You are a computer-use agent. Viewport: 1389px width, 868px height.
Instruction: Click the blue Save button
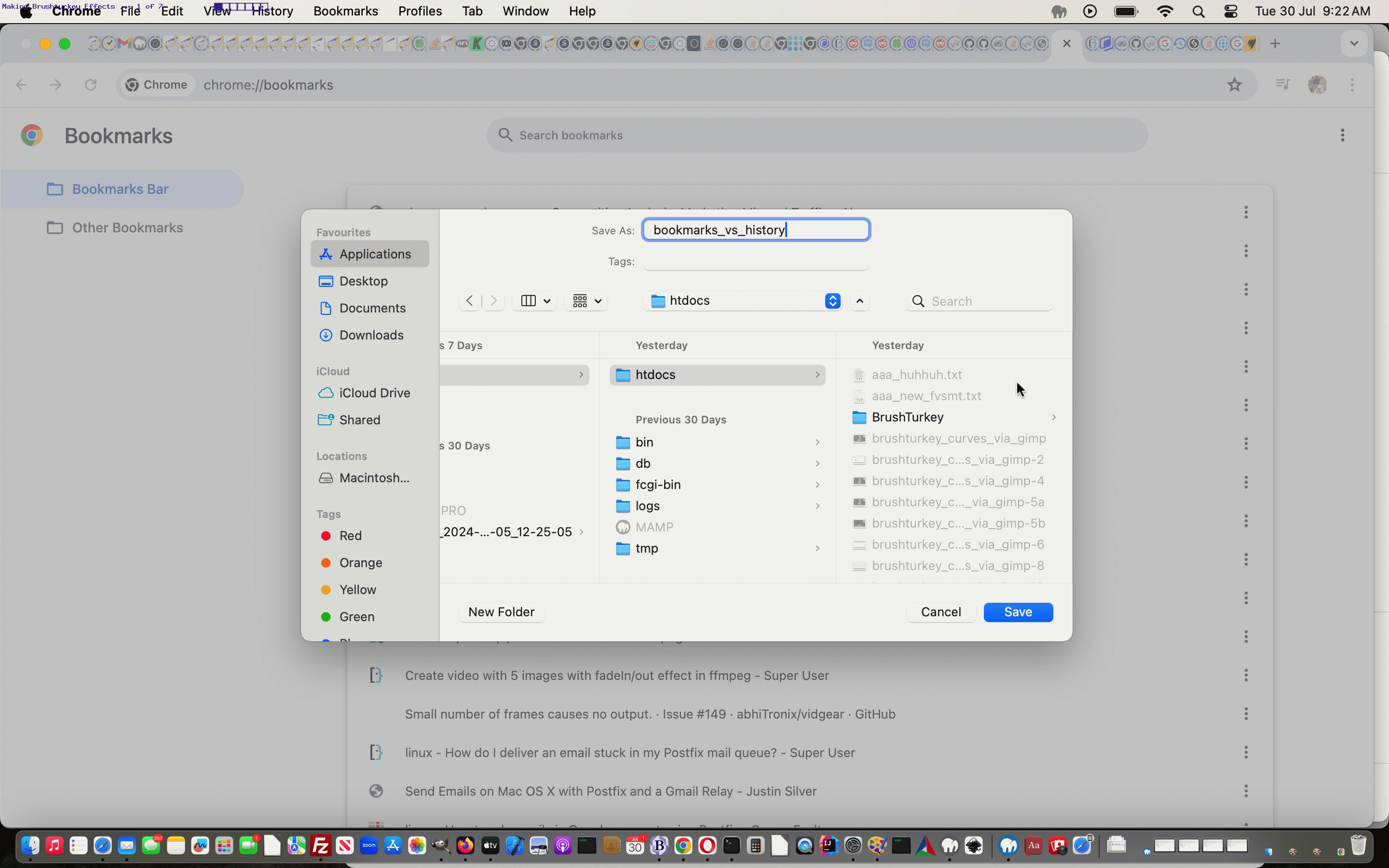pos(1018,612)
